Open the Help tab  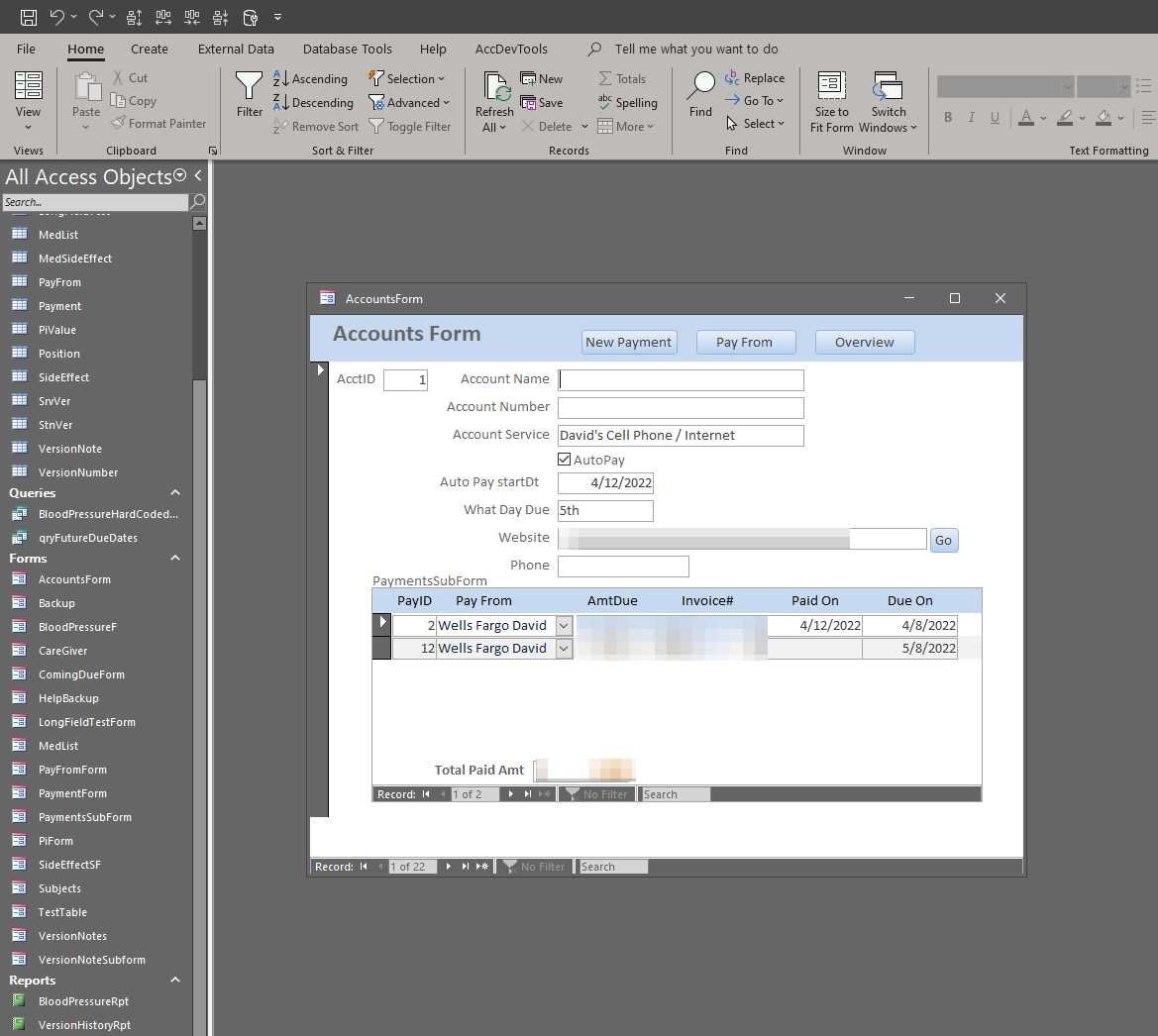(x=433, y=49)
